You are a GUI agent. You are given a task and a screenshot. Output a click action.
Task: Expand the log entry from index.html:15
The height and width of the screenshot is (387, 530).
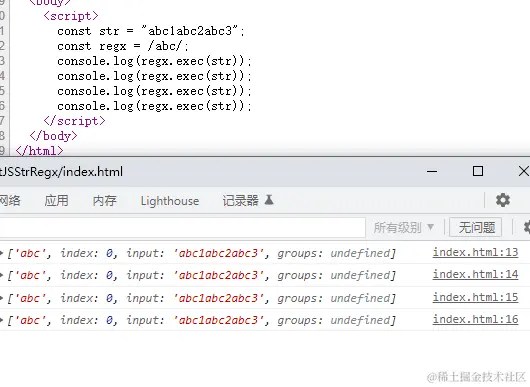point(2,298)
